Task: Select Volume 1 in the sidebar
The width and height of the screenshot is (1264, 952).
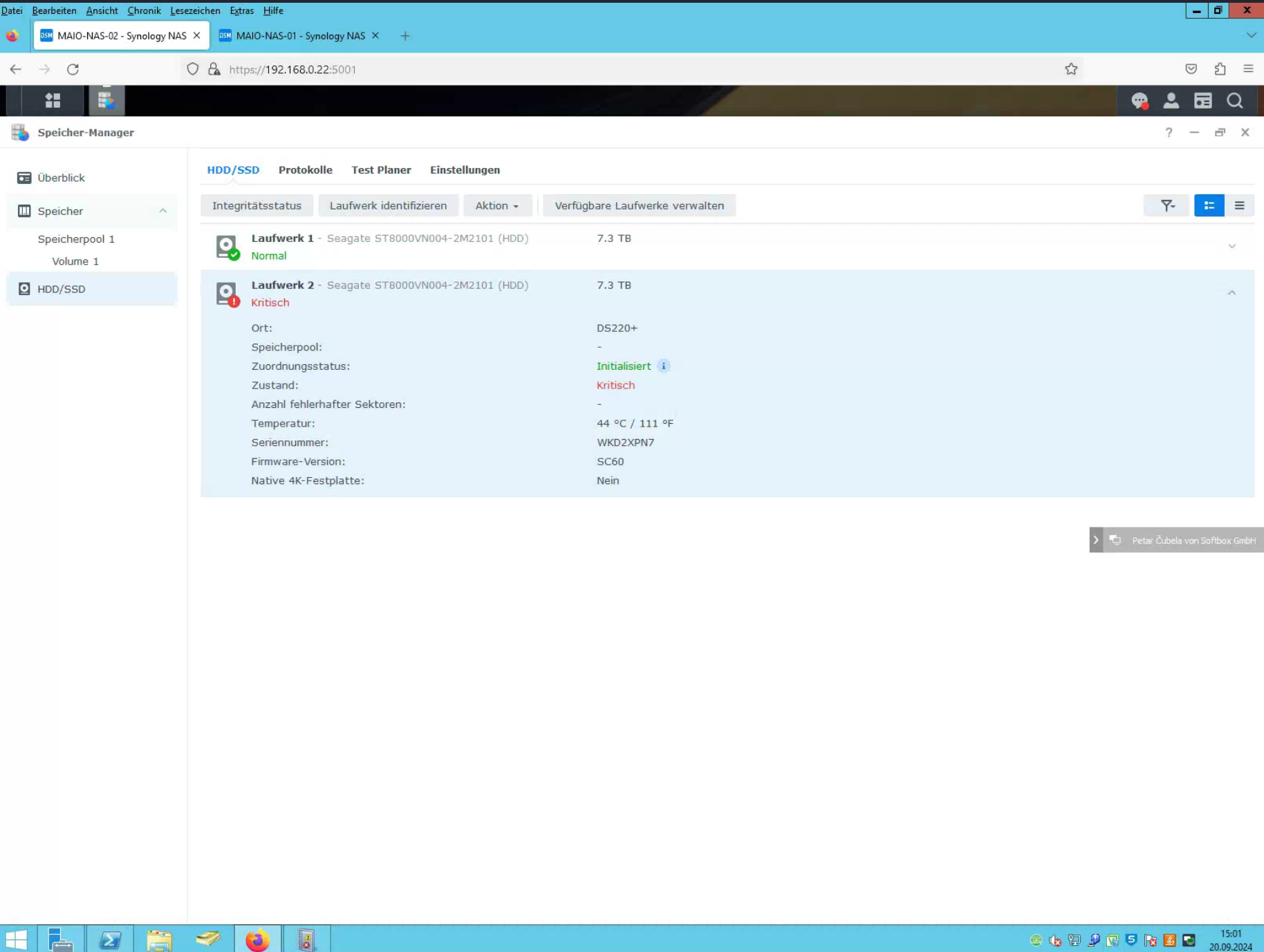Action: [x=75, y=261]
